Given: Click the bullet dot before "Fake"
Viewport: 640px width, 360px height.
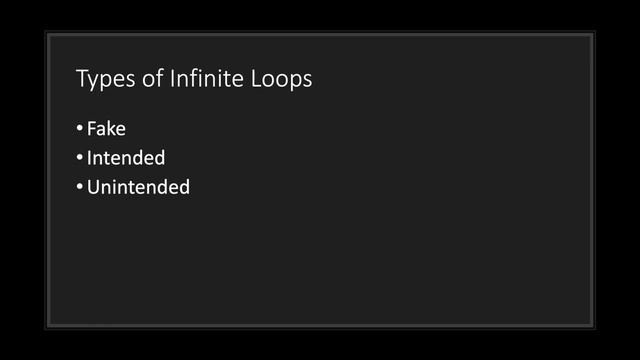Looking at the screenshot, I should tap(80, 129).
